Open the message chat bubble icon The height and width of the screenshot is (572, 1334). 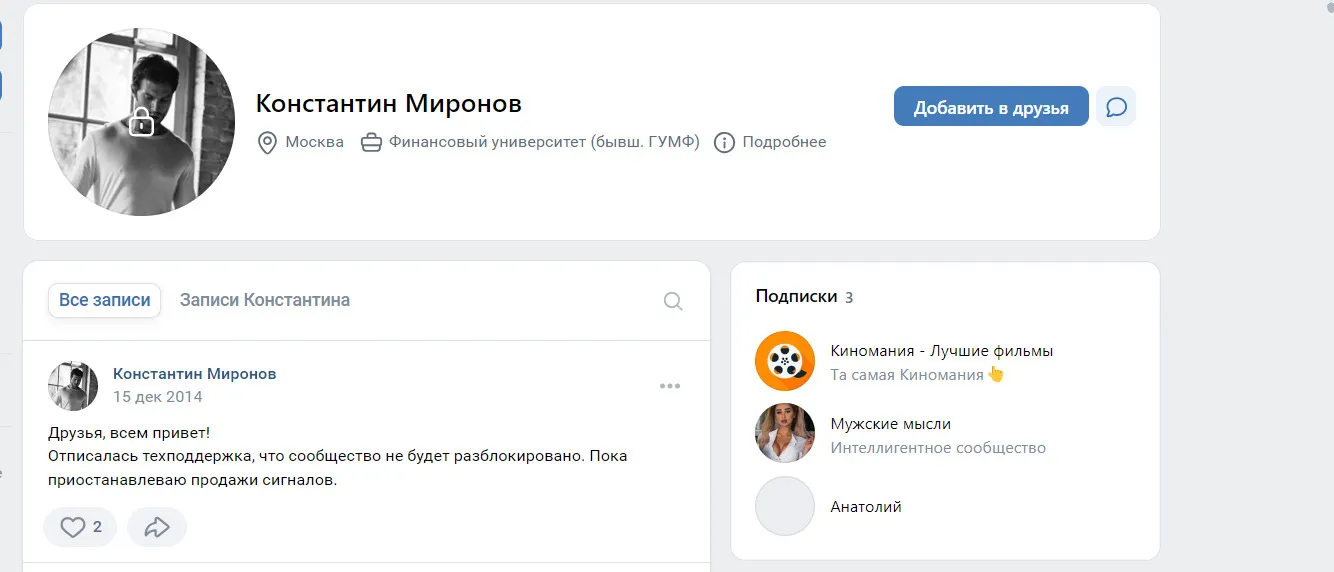pyautogui.click(x=1116, y=106)
